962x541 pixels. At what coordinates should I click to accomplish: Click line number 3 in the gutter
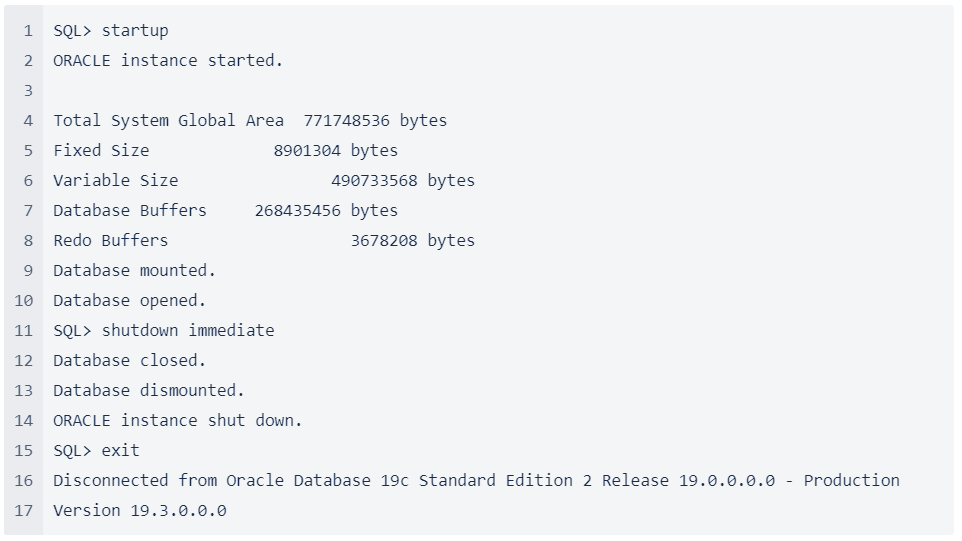(x=29, y=91)
